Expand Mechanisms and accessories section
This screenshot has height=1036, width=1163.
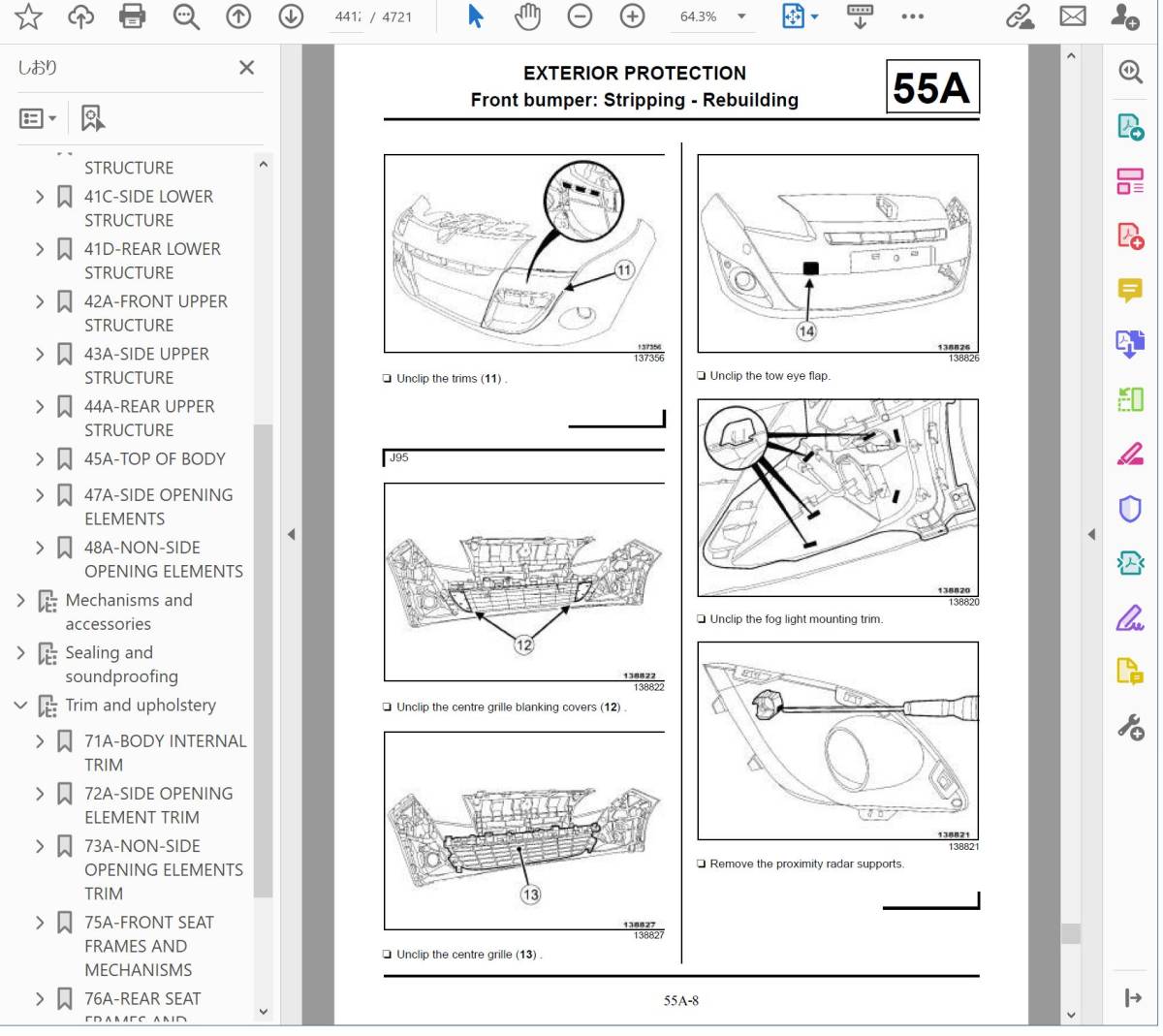20,601
